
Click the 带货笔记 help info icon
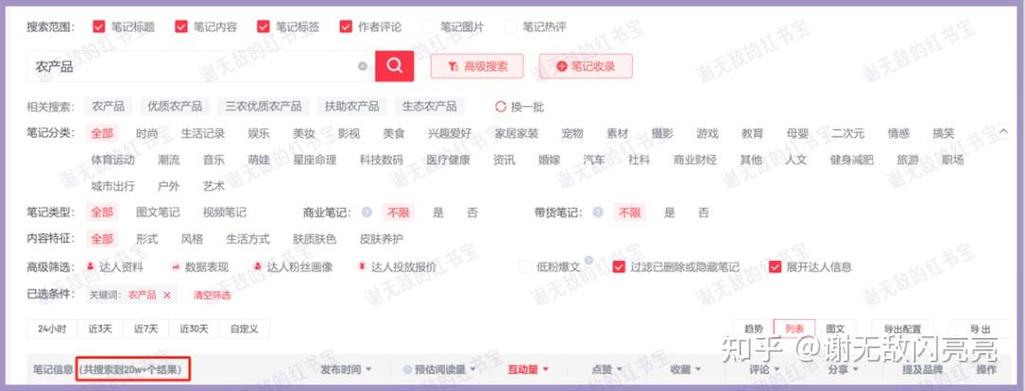pyautogui.click(x=597, y=212)
